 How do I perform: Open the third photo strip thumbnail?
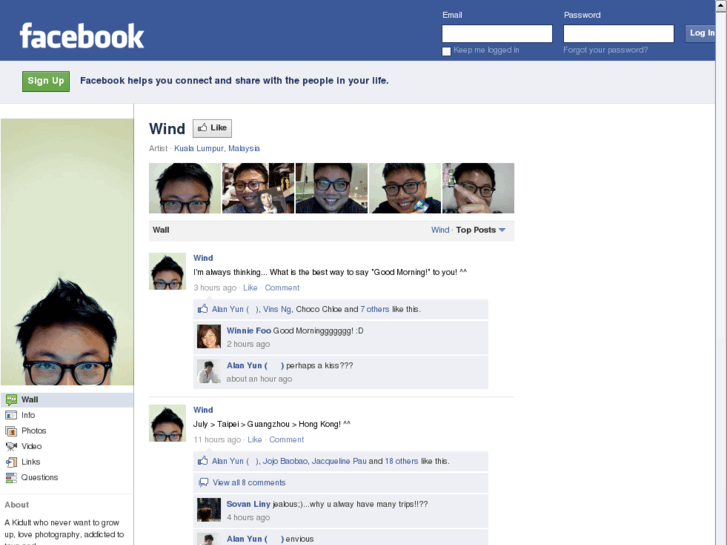pos(332,188)
